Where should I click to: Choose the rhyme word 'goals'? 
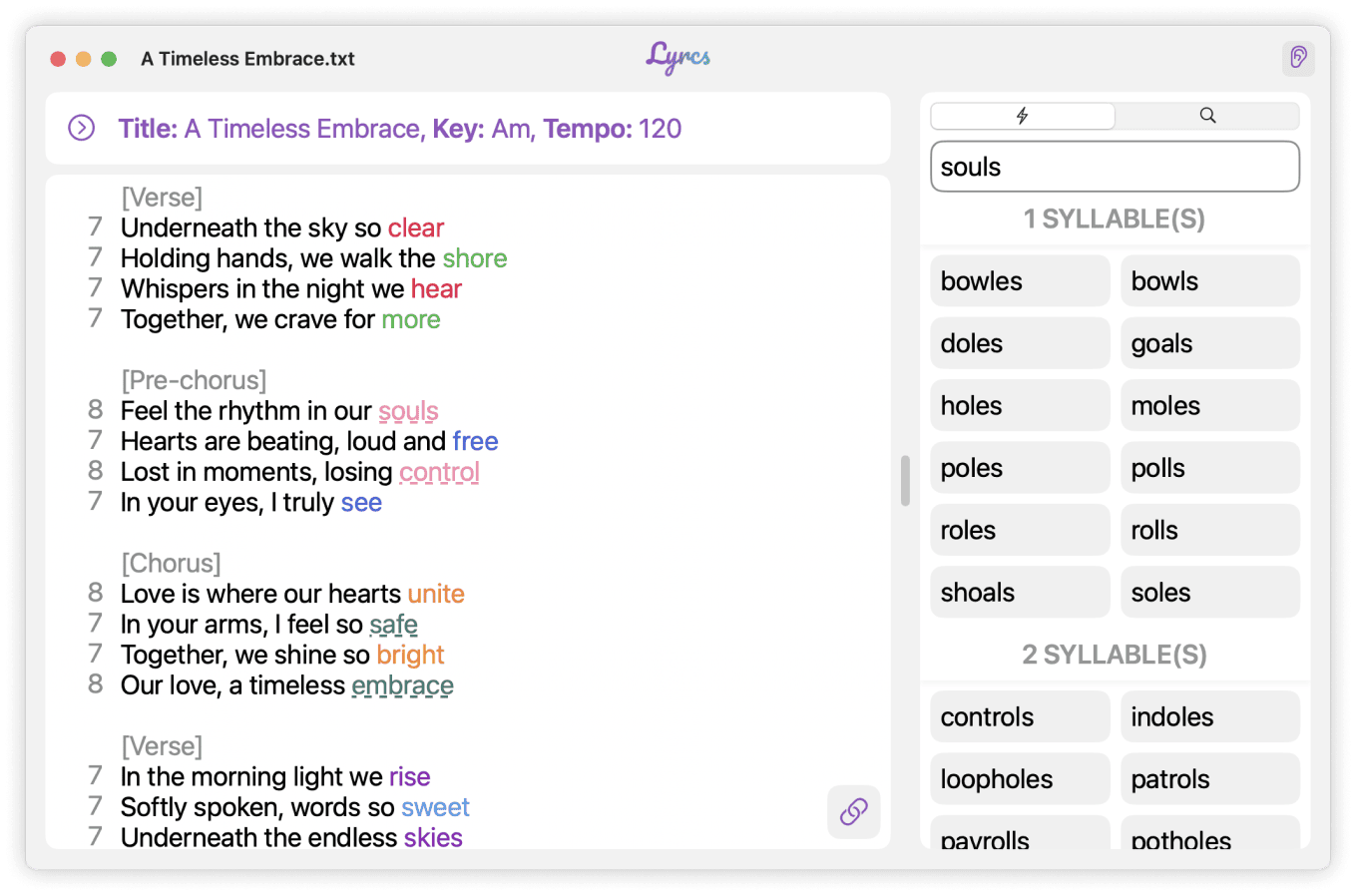pos(1209,344)
